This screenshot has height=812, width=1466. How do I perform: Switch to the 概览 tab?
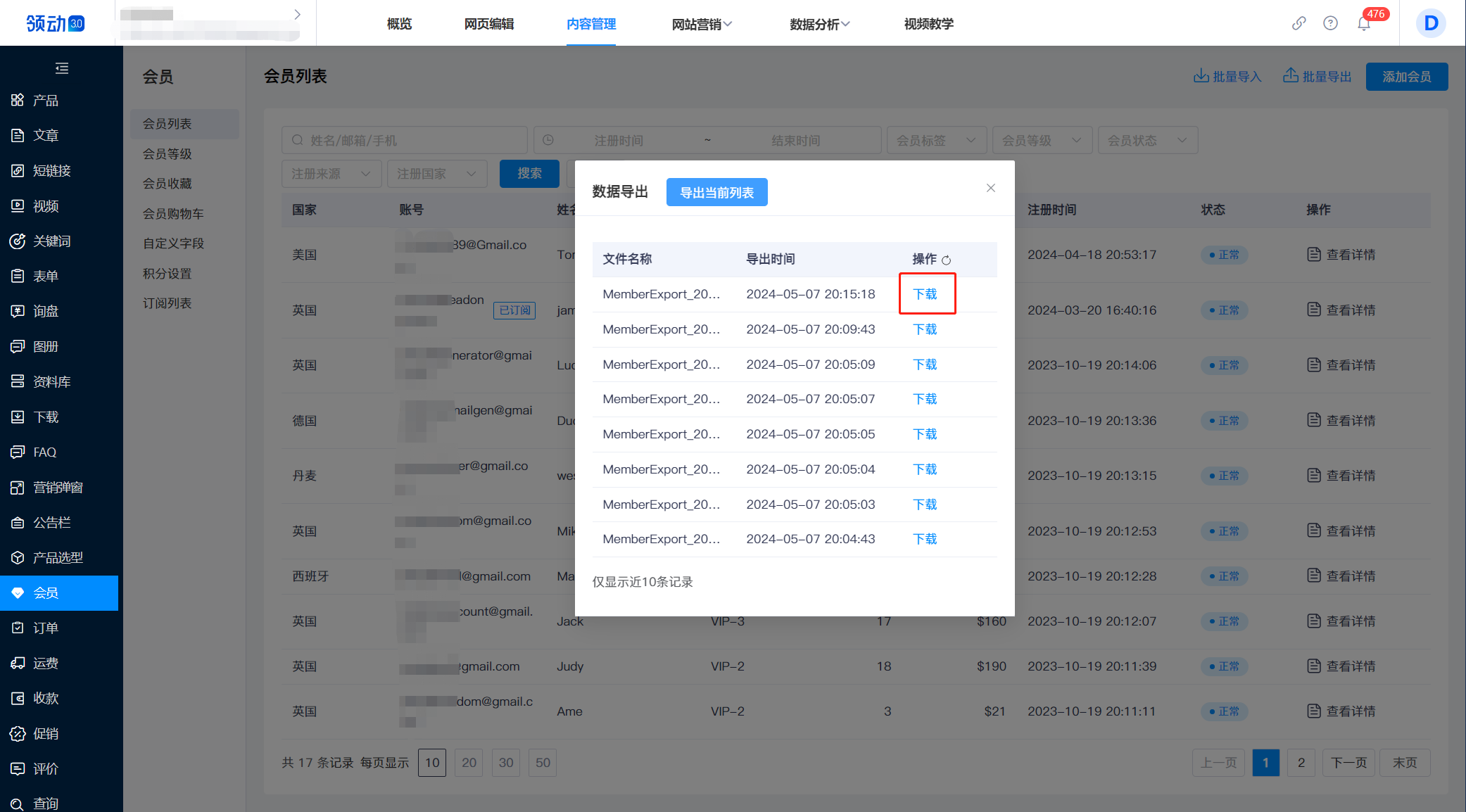398,23
